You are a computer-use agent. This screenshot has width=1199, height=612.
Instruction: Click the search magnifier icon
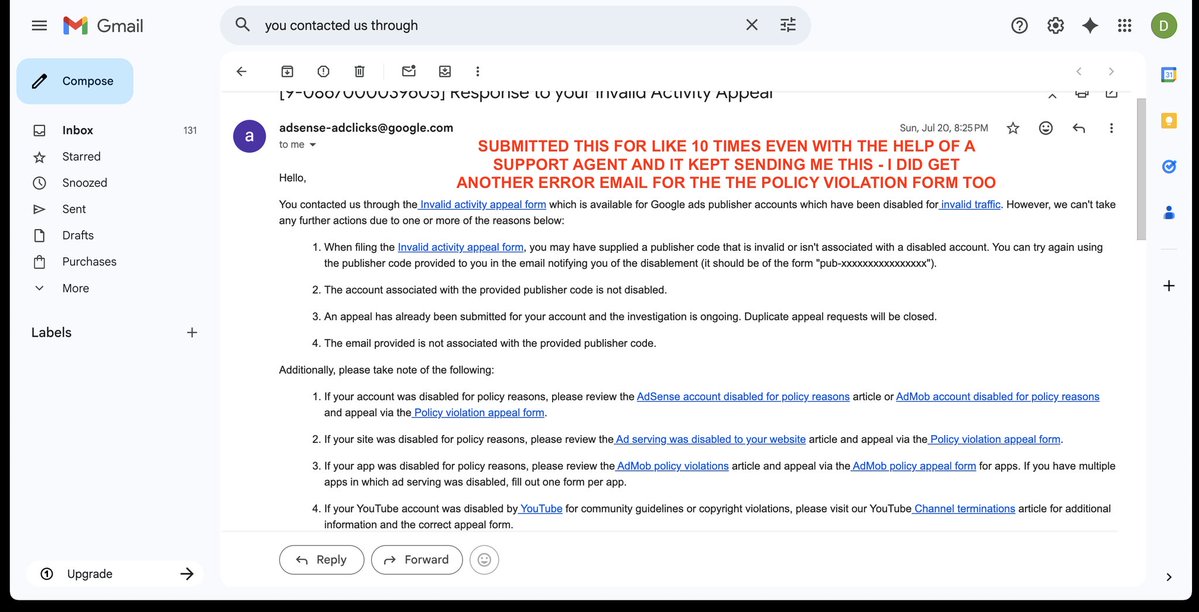[x=242, y=24]
